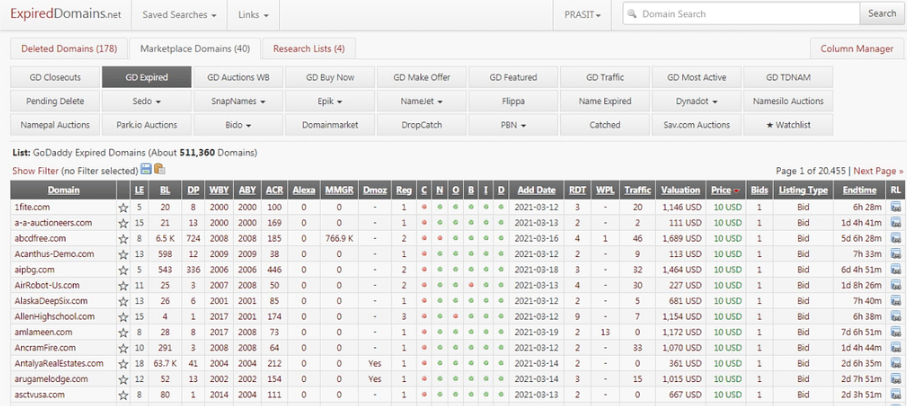
Task: Switch to Marketplace Domains tab
Action: point(195,49)
